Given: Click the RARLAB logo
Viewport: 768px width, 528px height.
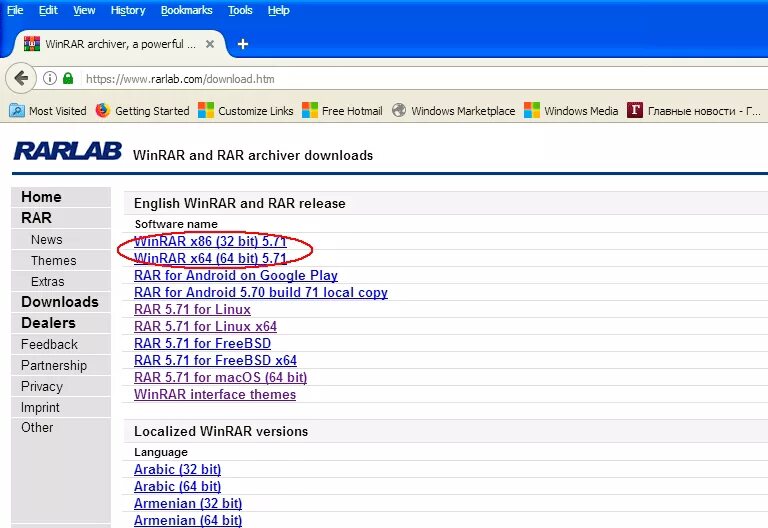Looking at the screenshot, I should 68,151.
